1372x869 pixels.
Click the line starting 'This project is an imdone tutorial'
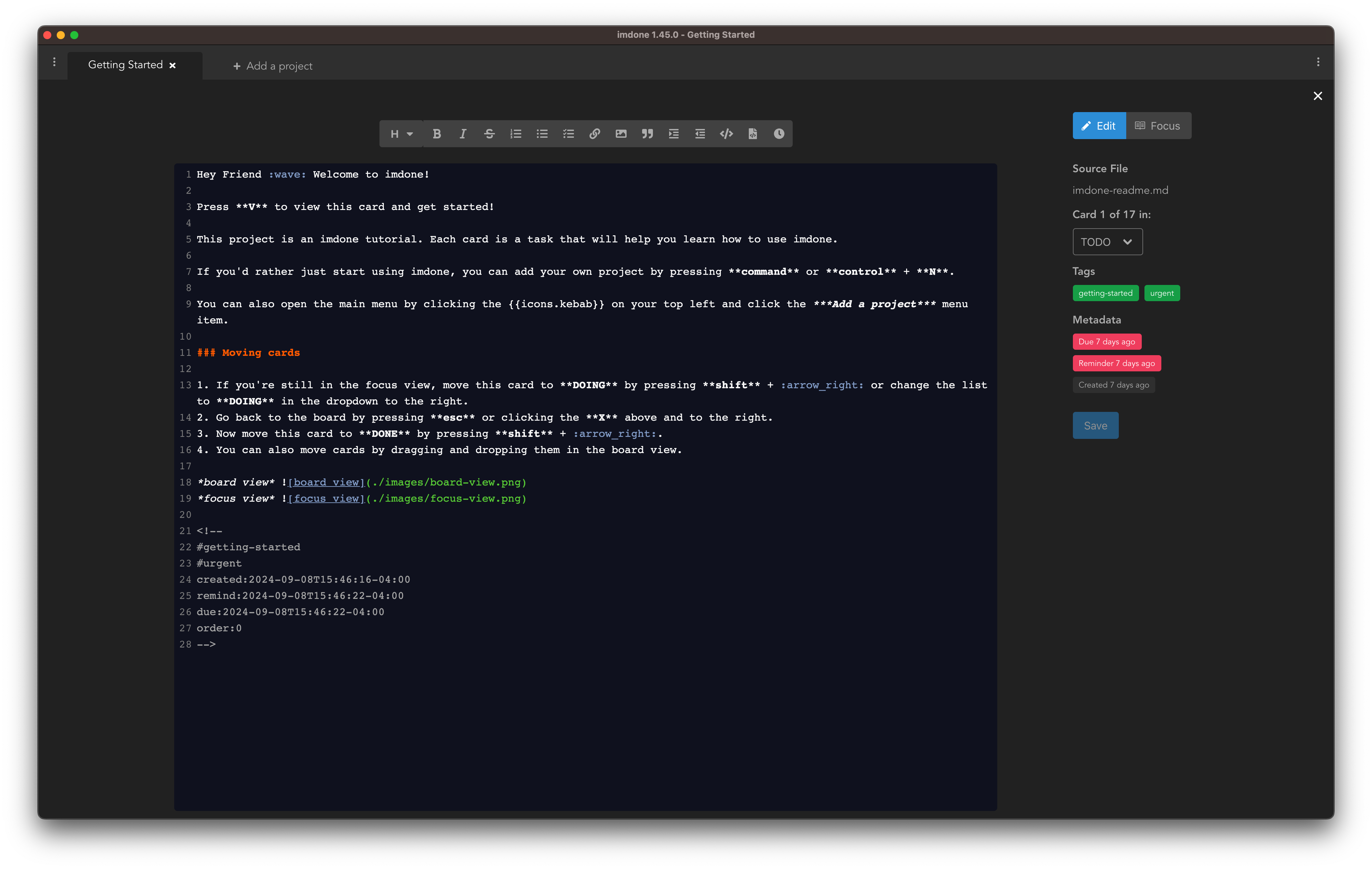(517, 239)
